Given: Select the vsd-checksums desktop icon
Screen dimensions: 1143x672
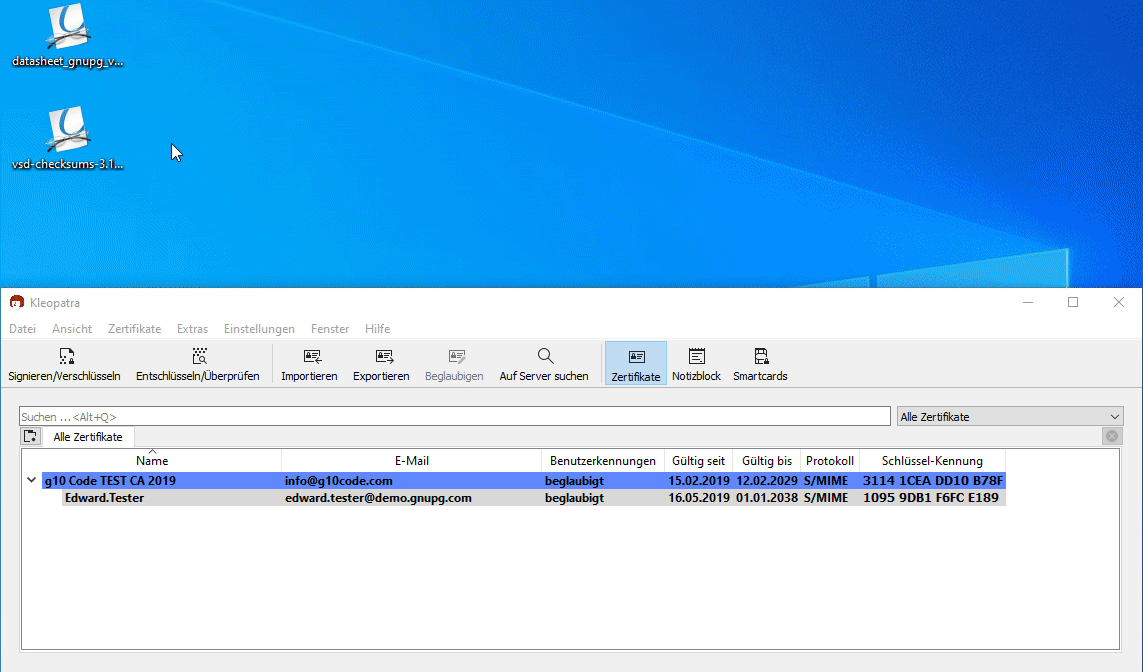Looking at the screenshot, I should 68,138.
